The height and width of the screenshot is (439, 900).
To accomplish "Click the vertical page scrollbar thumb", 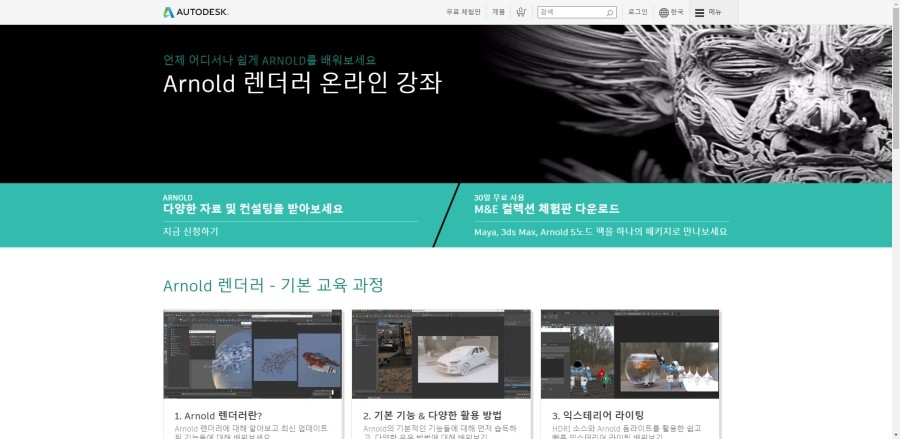I will pyautogui.click(x=896, y=80).
